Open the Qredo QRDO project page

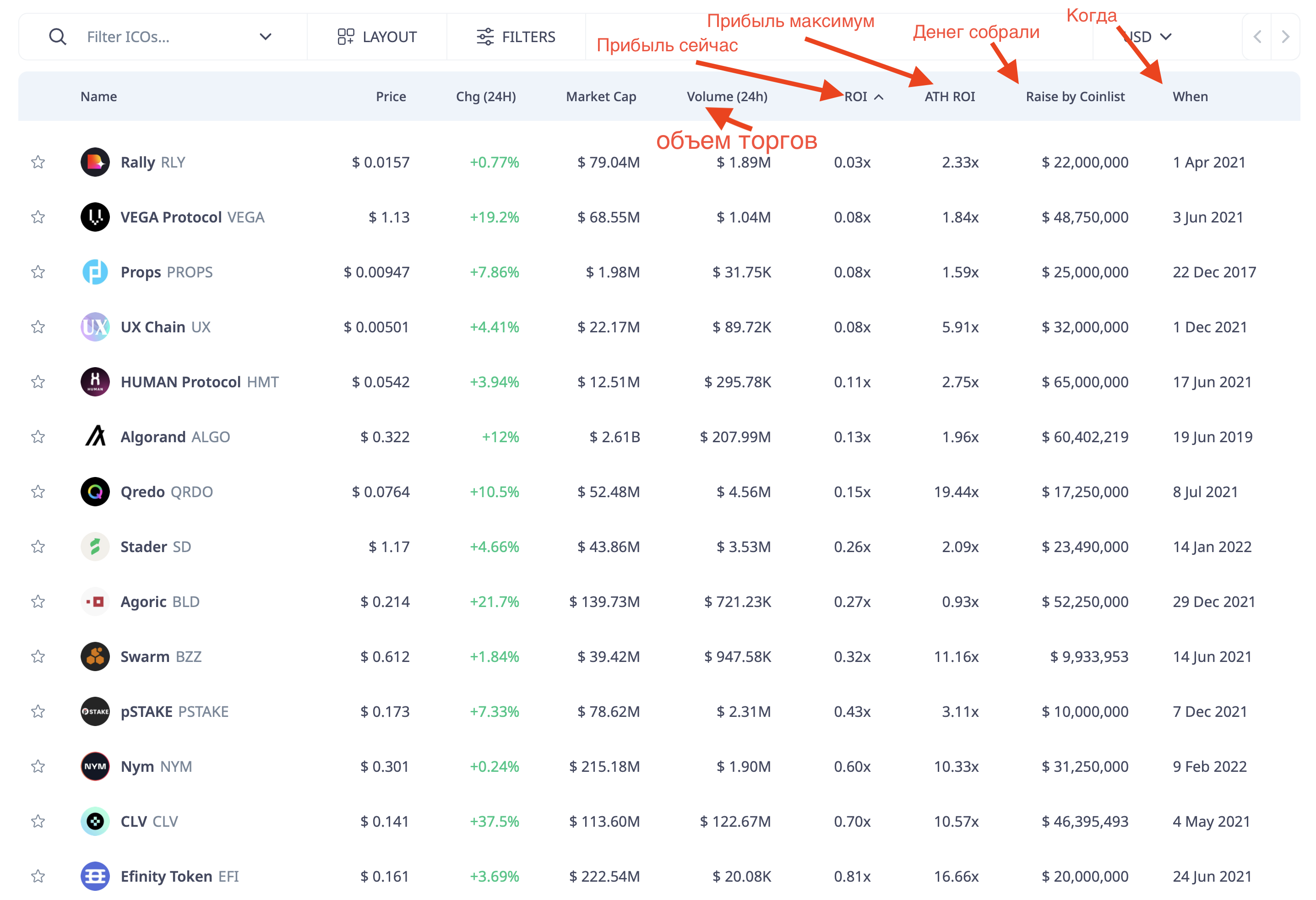coord(167,492)
